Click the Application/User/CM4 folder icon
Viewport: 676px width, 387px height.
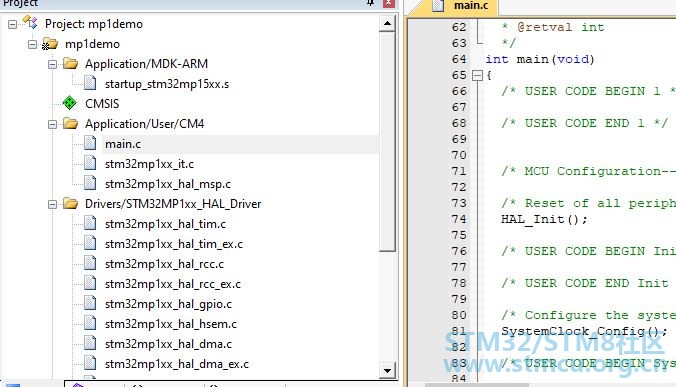(x=70, y=124)
